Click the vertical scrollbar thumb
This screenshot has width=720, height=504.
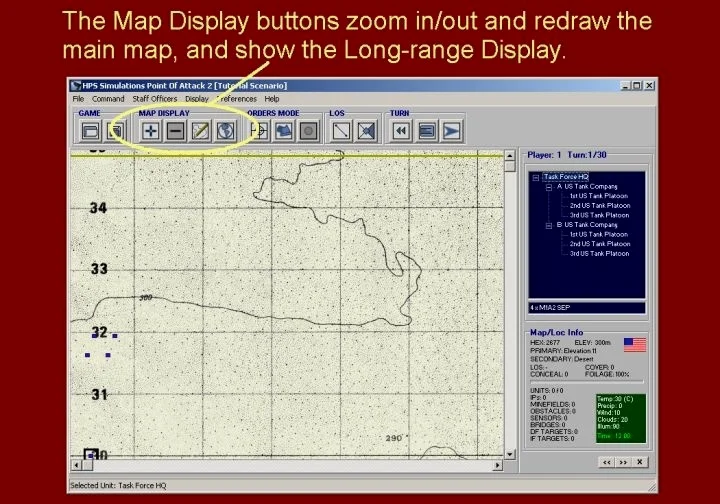510,166
